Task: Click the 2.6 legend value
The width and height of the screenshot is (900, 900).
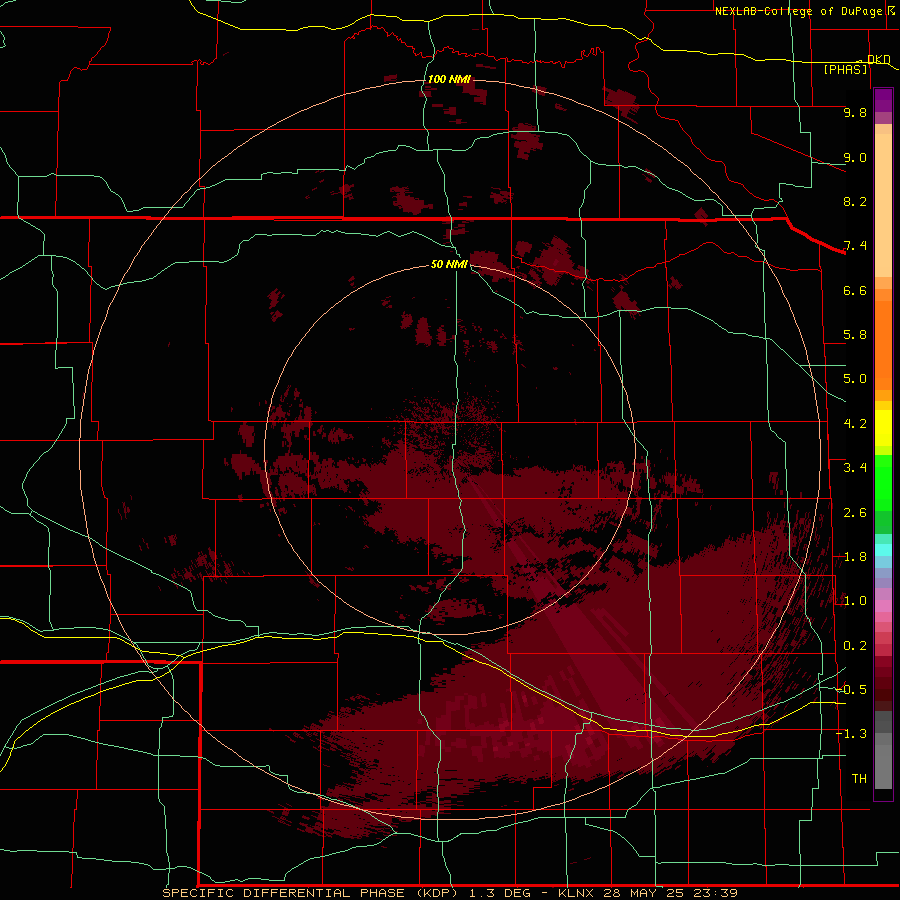Action: tap(855, 513)
